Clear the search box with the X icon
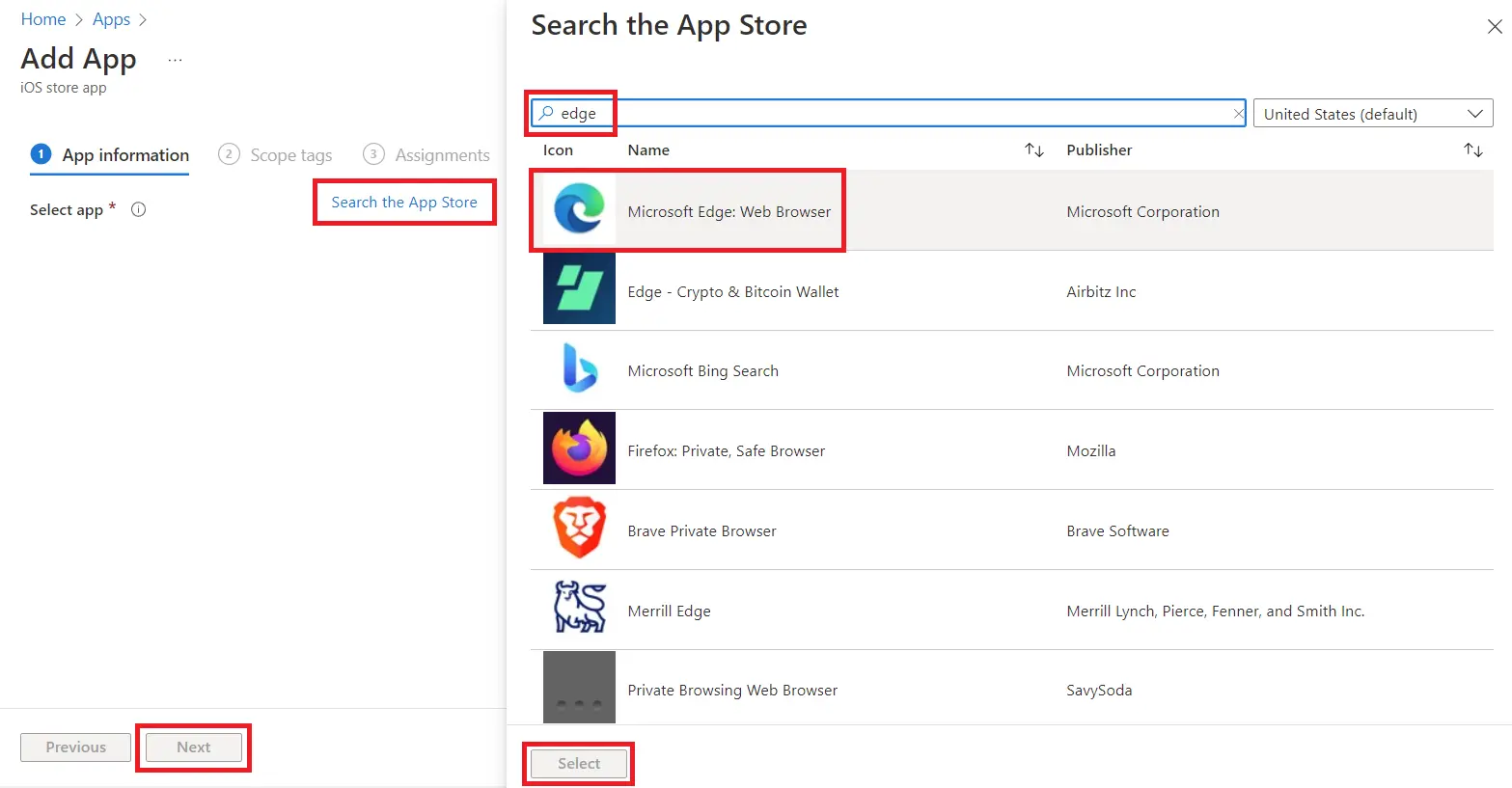 [x=1238, y=114]
